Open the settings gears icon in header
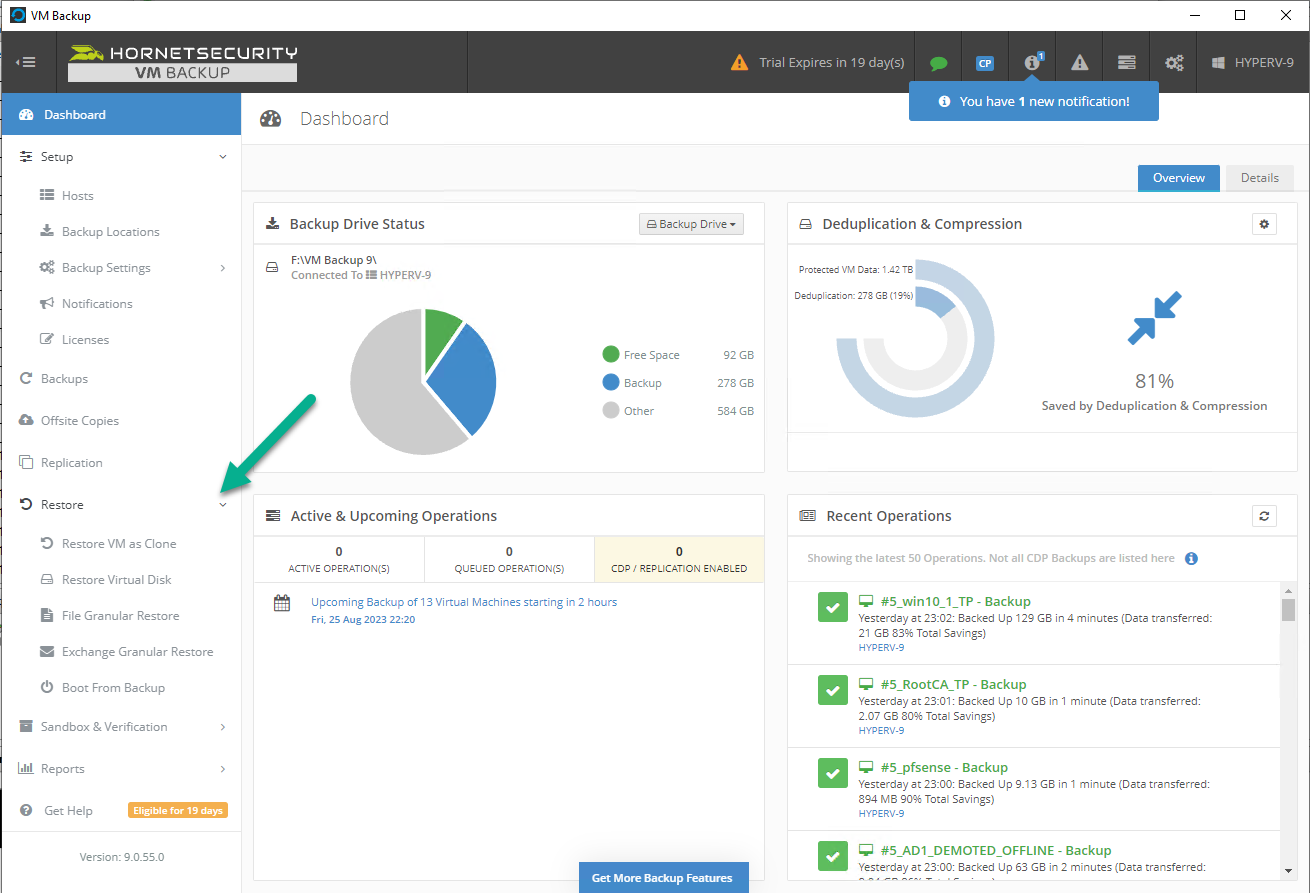 point(1174,63)
